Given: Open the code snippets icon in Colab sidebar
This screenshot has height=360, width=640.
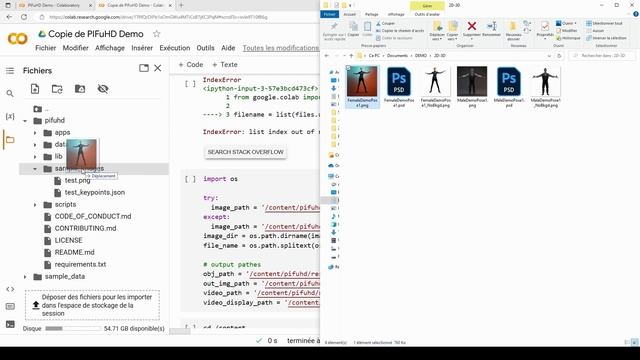Looking at the screenshot, I should 10,289.
